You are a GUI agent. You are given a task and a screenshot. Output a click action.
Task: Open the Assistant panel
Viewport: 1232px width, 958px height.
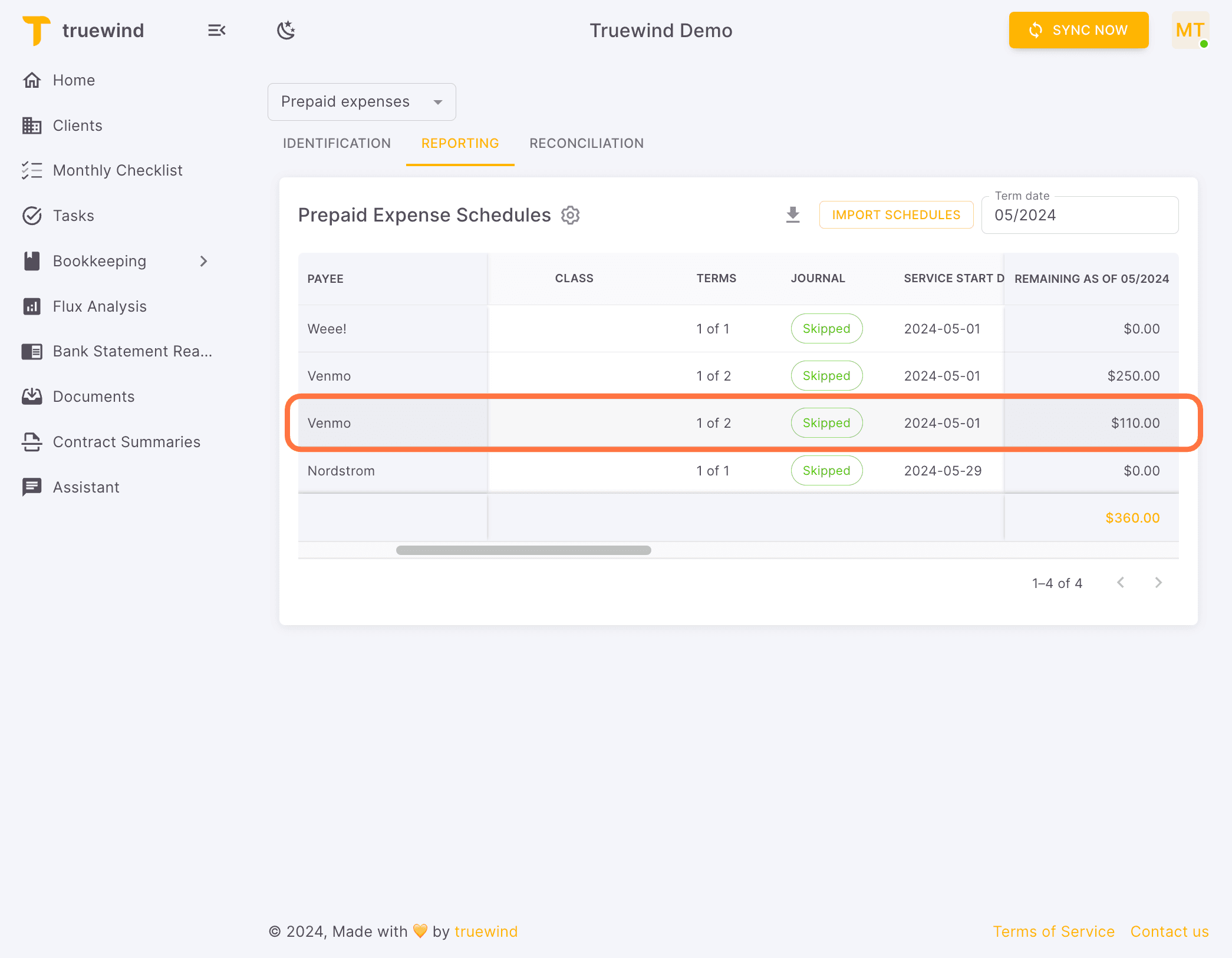click(86, 487)
